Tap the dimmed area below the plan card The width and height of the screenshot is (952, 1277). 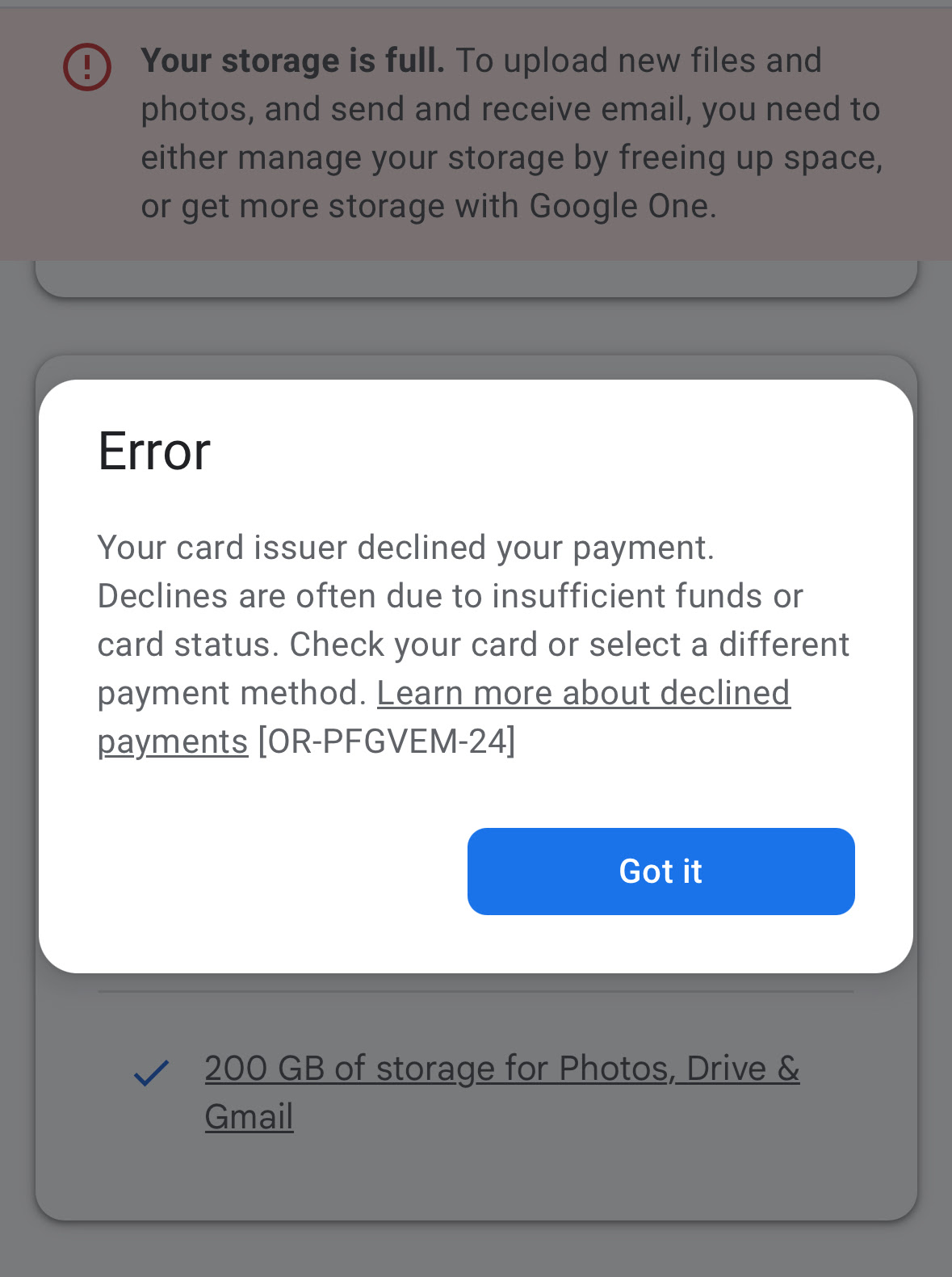point(476,1250)
